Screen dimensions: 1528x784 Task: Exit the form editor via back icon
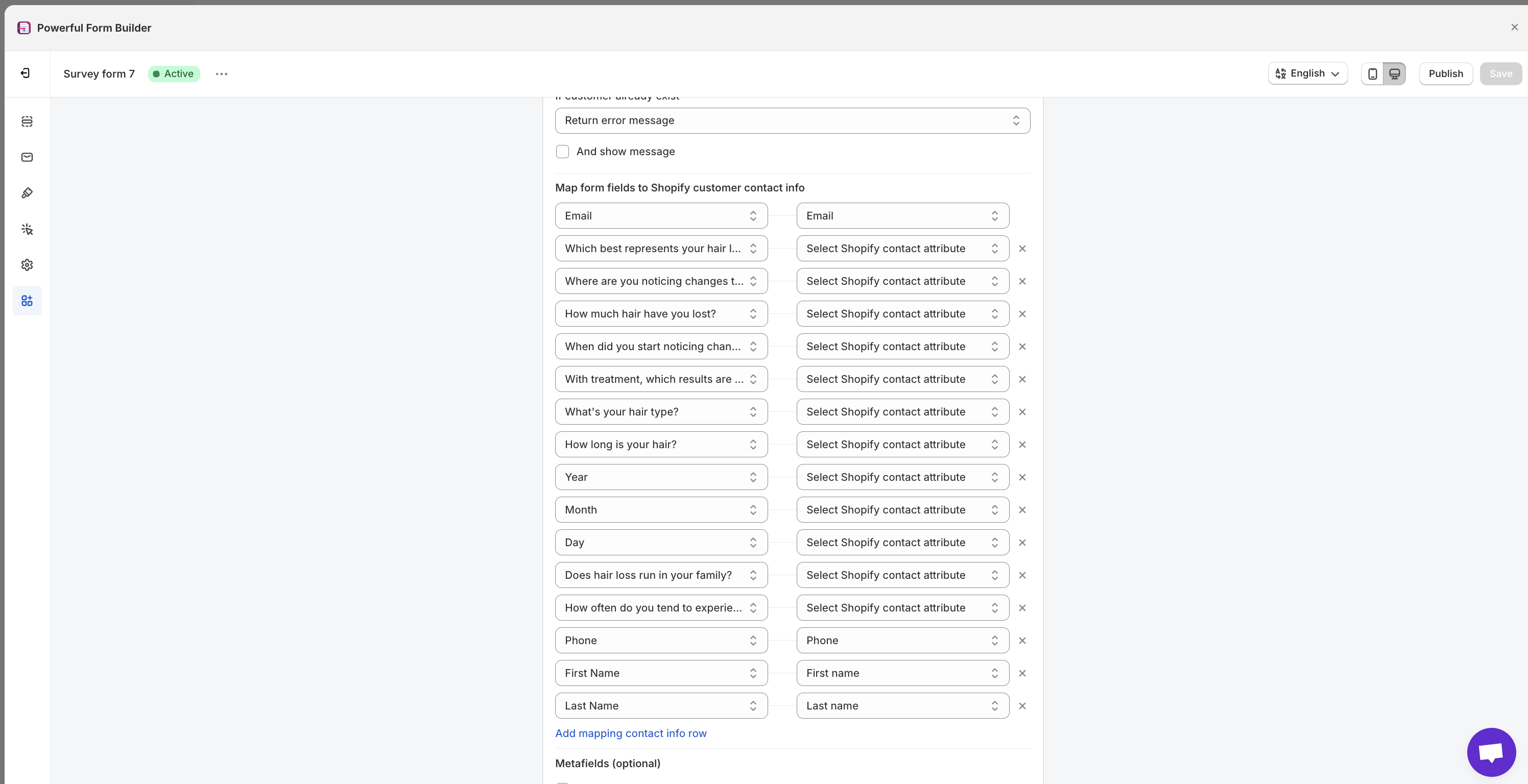point(26,73)
